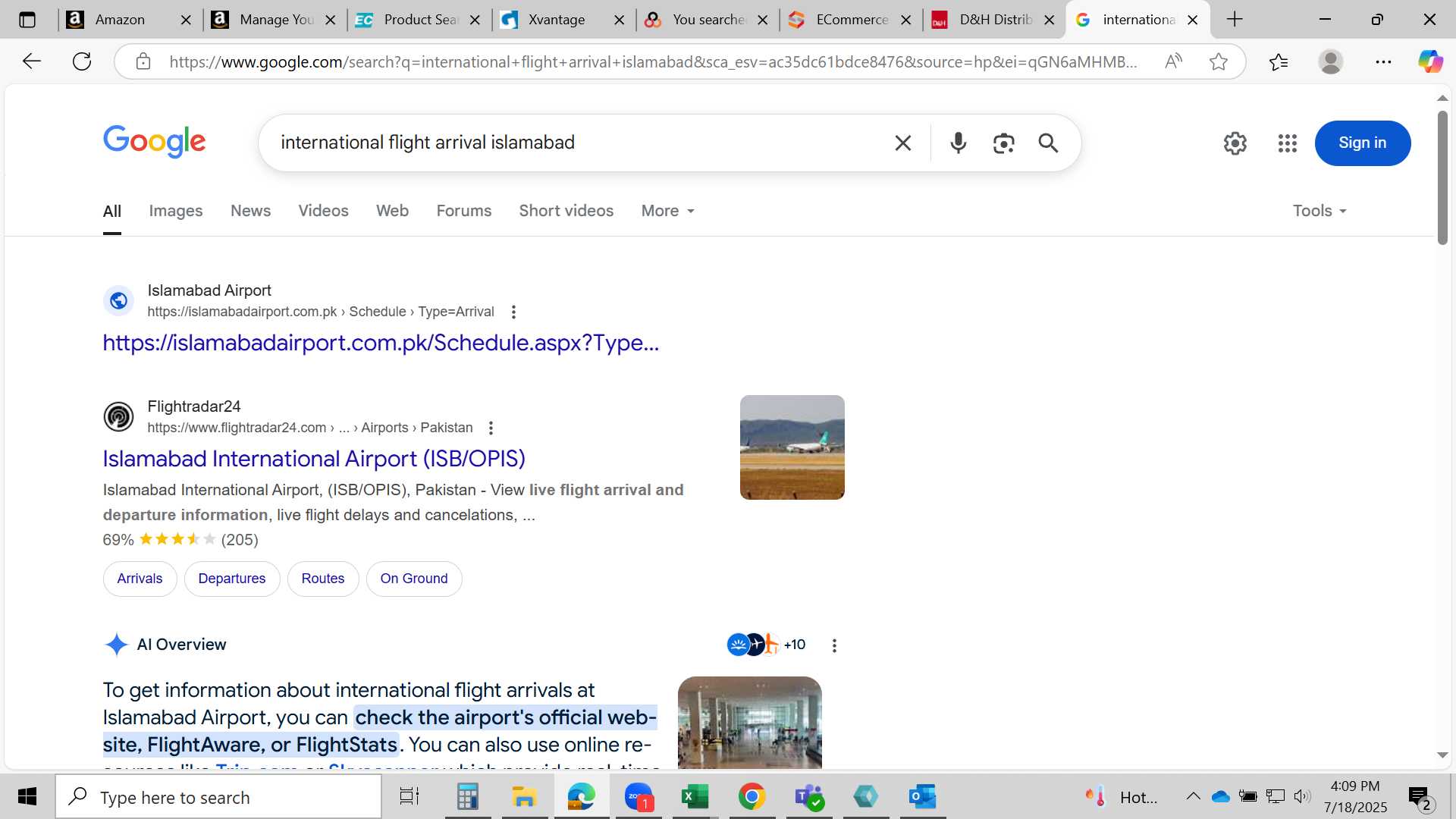The image size is (1456, 819).
Task: Open the Copilot icon in Edge
Action: click(x=1430, y=61)
